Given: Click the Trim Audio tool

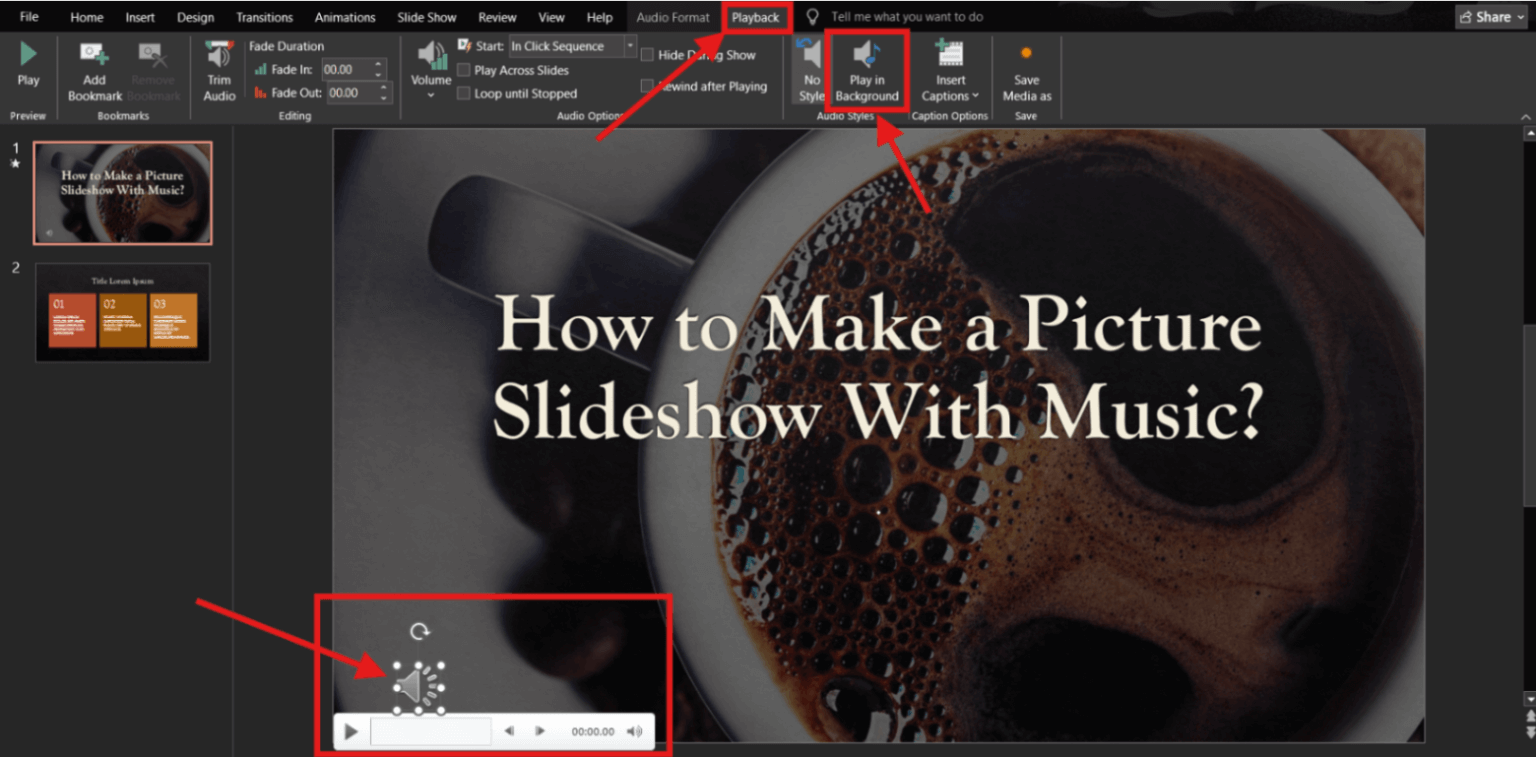Looking at the screenshot, I should (x=218, y=70).
